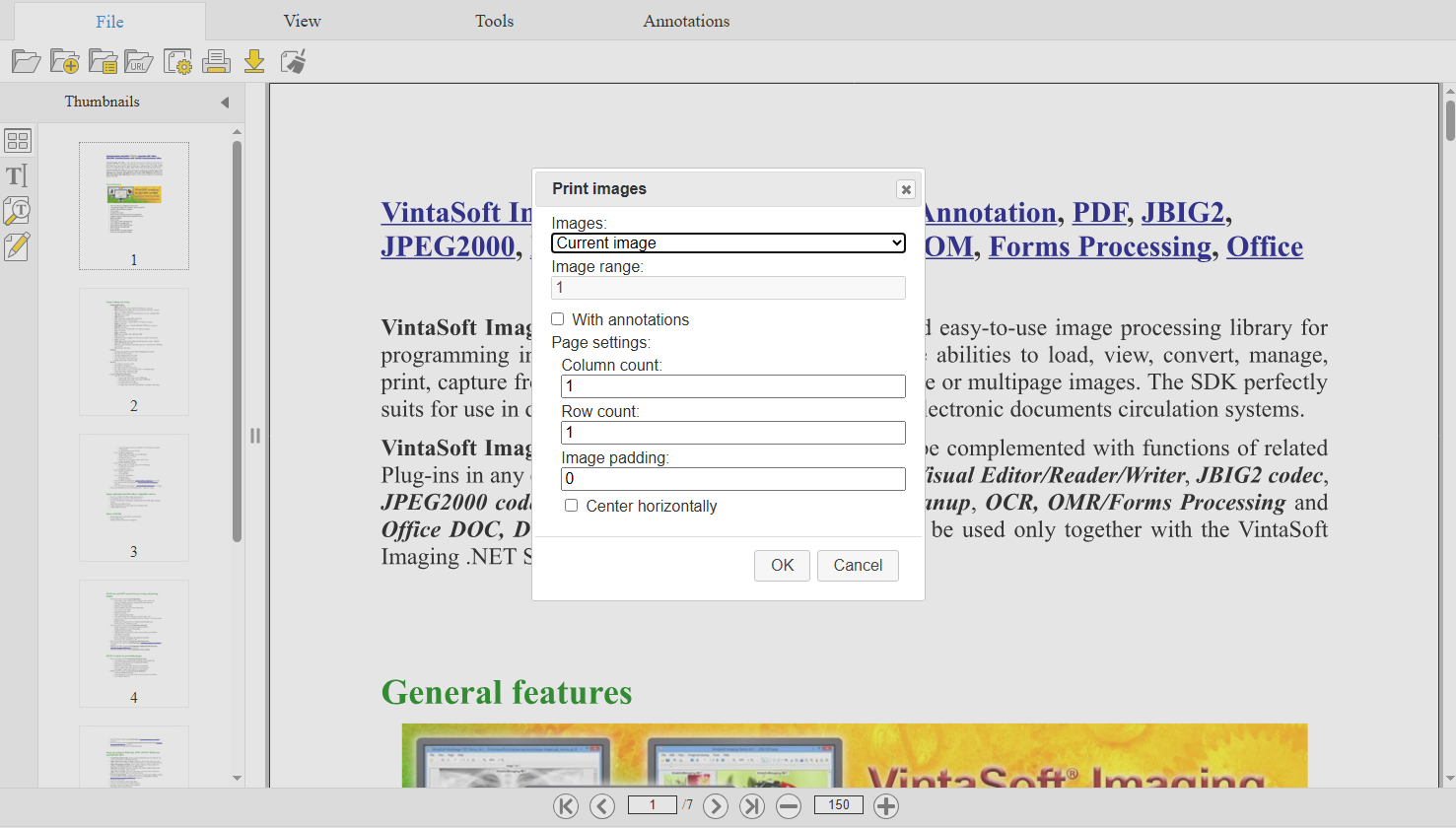Click the Column count input field

[x=732, y=386]
